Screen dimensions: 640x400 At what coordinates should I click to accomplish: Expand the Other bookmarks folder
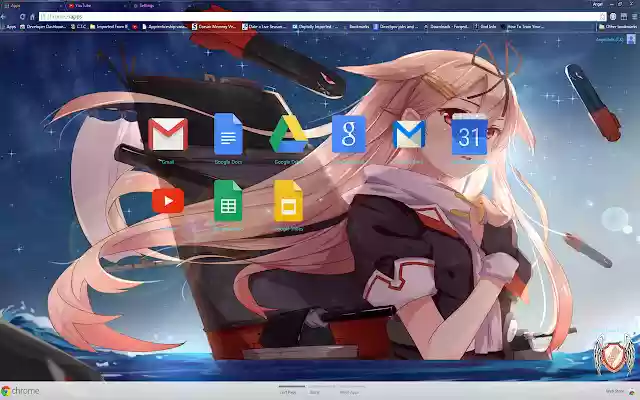[x=618, y=27]
